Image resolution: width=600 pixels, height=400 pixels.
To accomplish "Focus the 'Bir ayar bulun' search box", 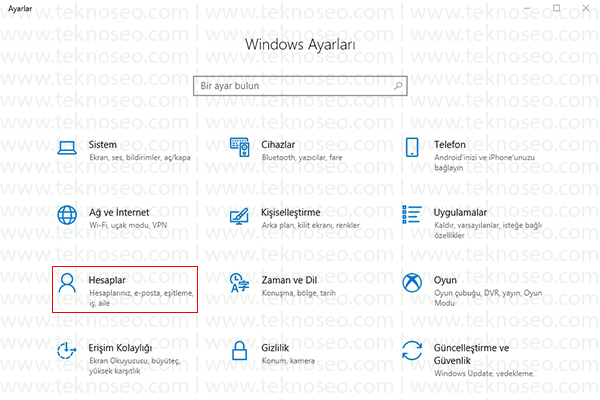I will (x=300, y=86).
